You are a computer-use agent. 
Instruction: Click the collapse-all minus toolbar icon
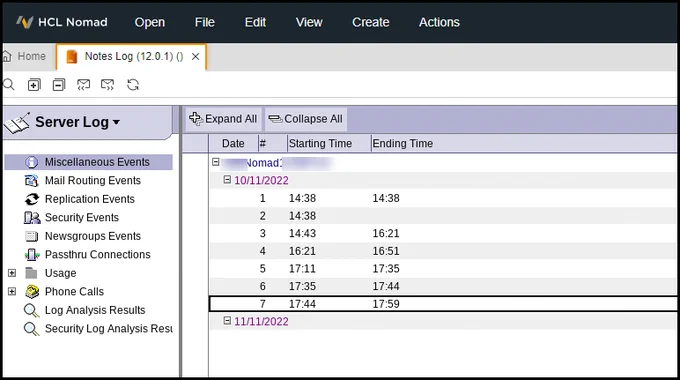click(59, 85)
